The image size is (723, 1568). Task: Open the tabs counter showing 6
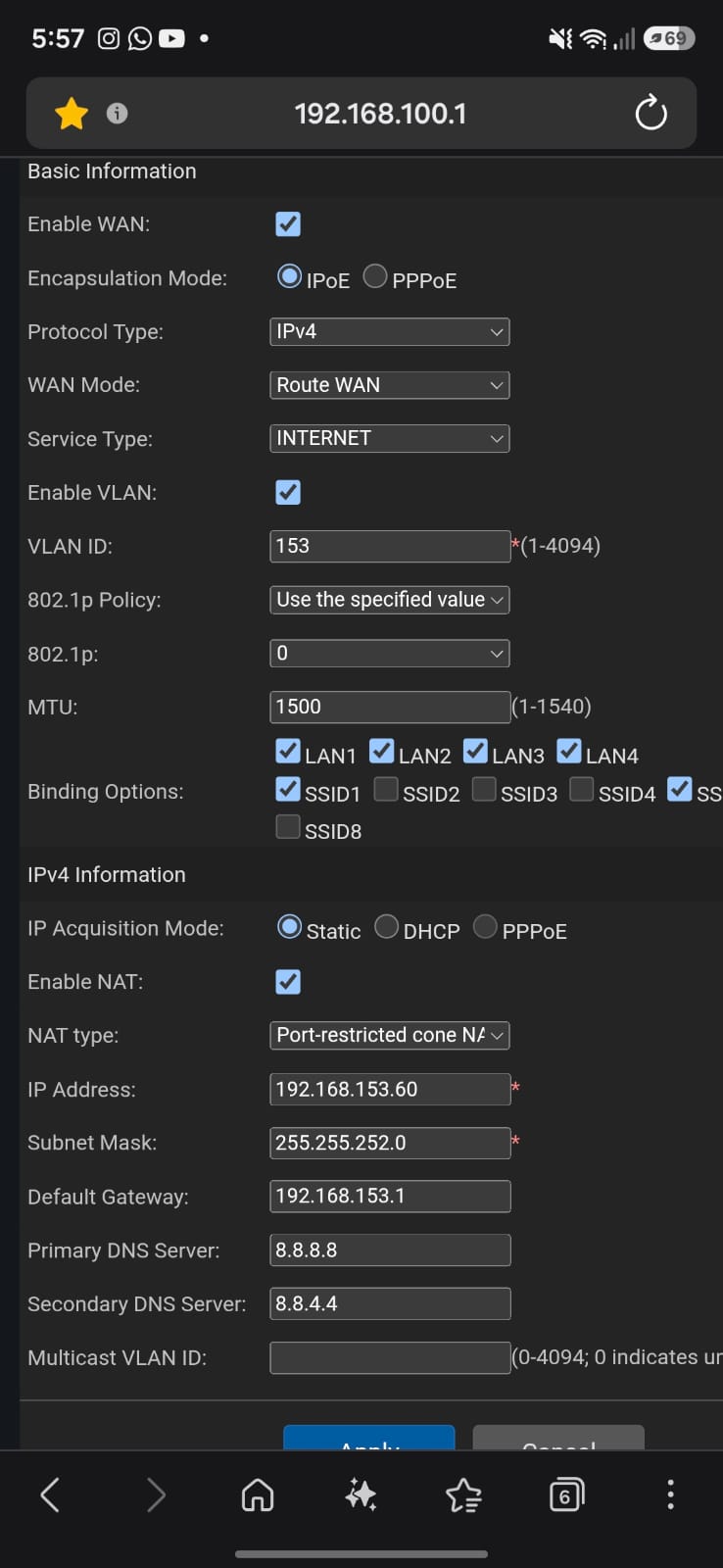point(566,1495)
